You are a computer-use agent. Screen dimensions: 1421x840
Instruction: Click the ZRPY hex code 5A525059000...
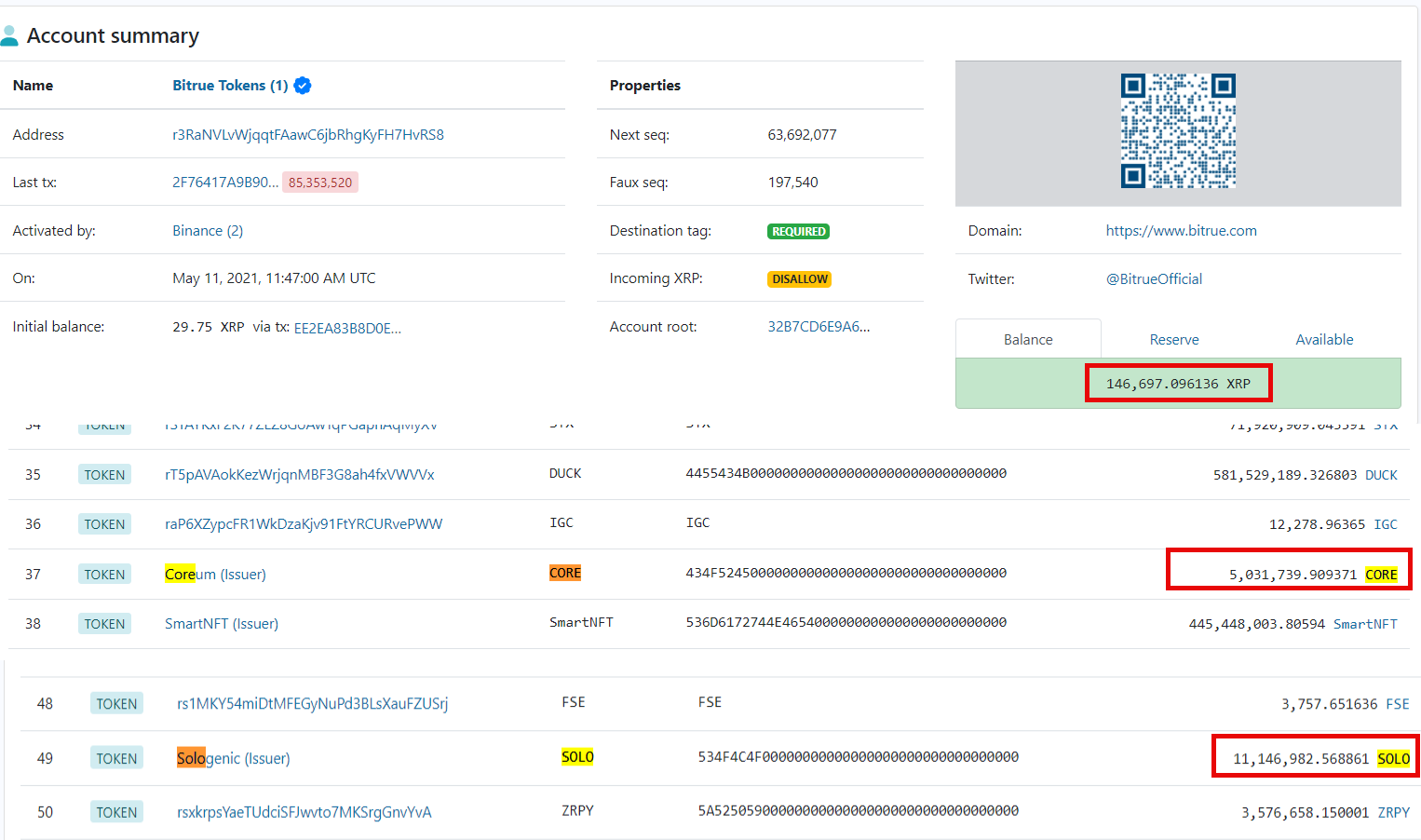(859, 811)
